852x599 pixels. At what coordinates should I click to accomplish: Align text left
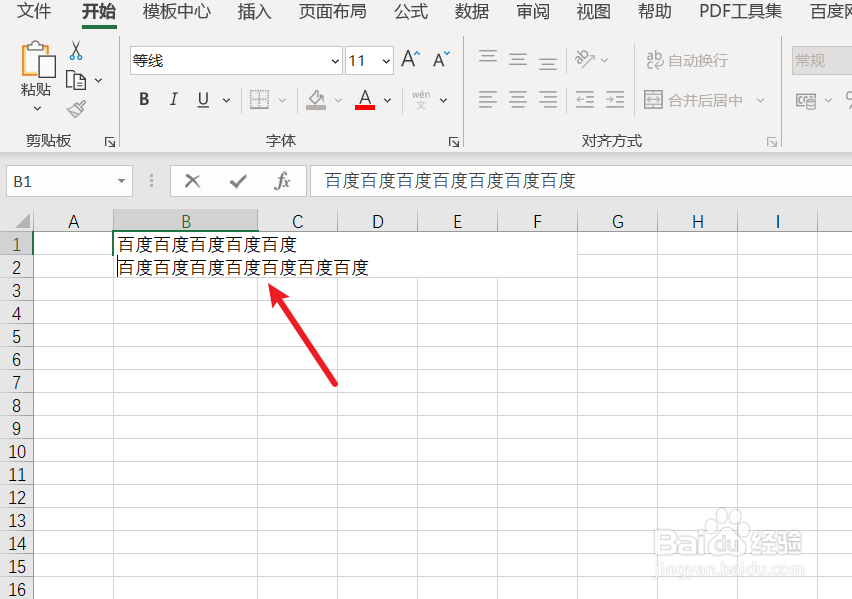tap(488, 99)
